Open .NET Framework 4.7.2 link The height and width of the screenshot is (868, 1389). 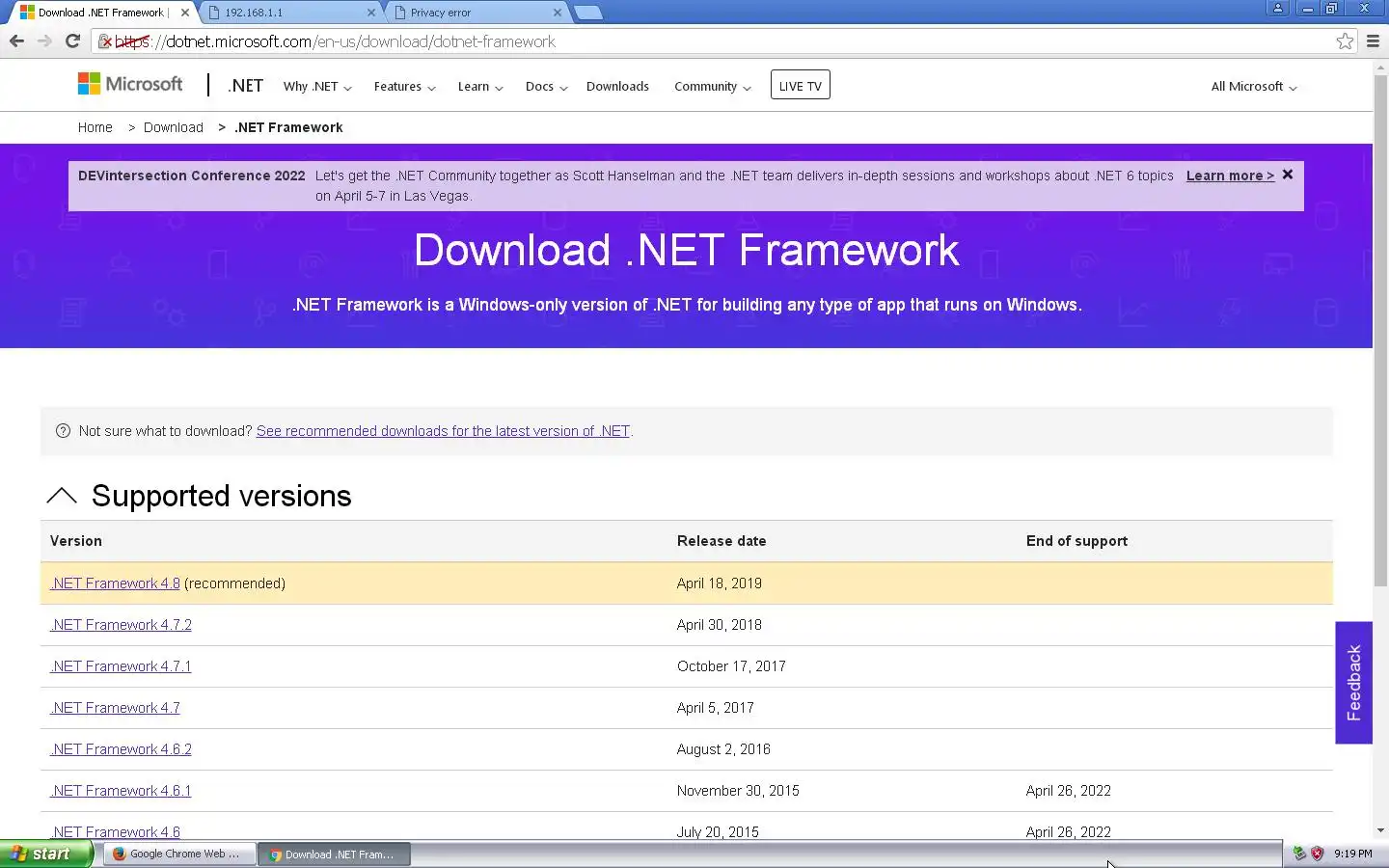tap(121, 625)
